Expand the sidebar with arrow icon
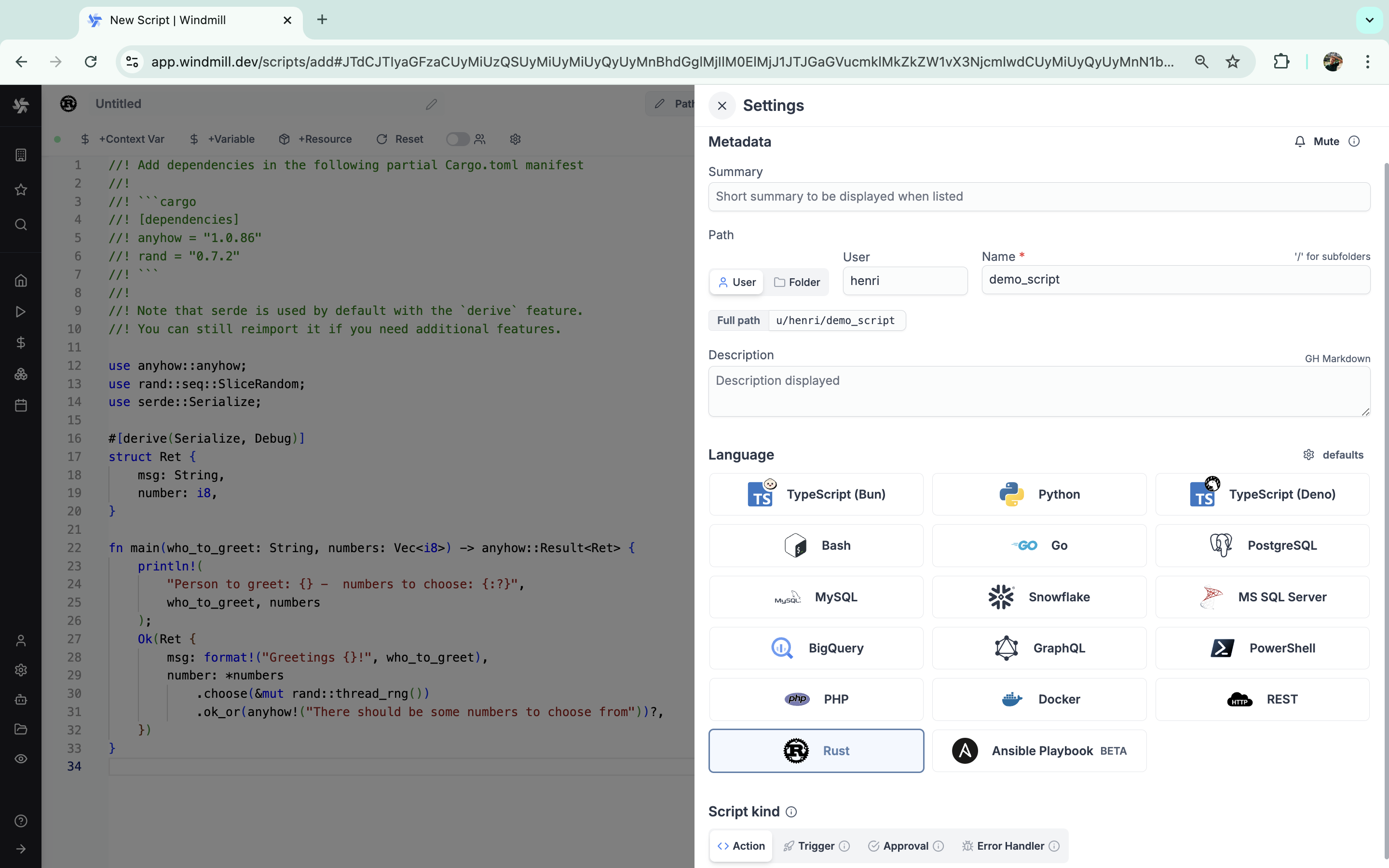The width and height of the screenshot is (1389, 868). pyautogui.click(x=21, y=849)
